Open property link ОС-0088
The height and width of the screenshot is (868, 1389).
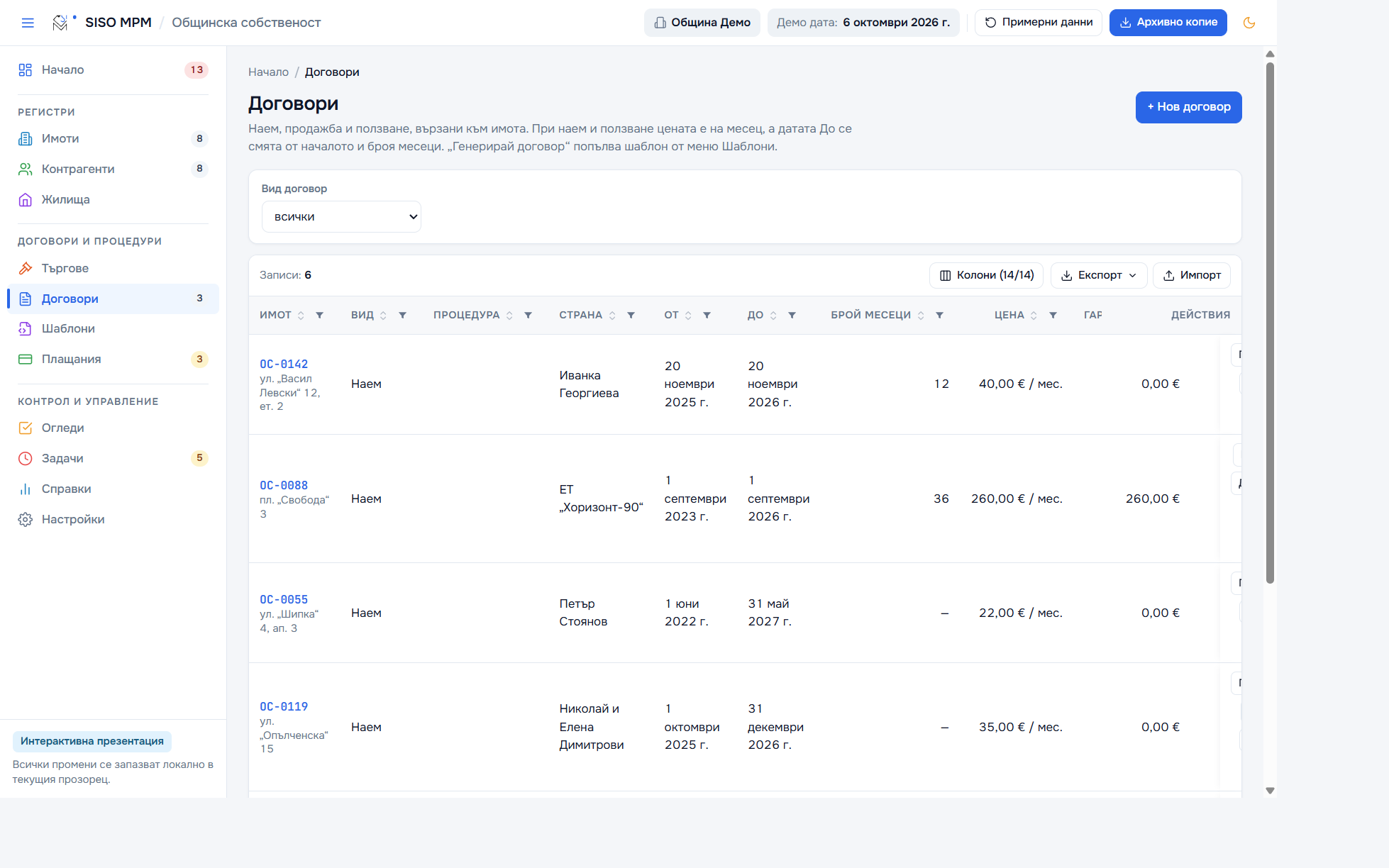284,485
